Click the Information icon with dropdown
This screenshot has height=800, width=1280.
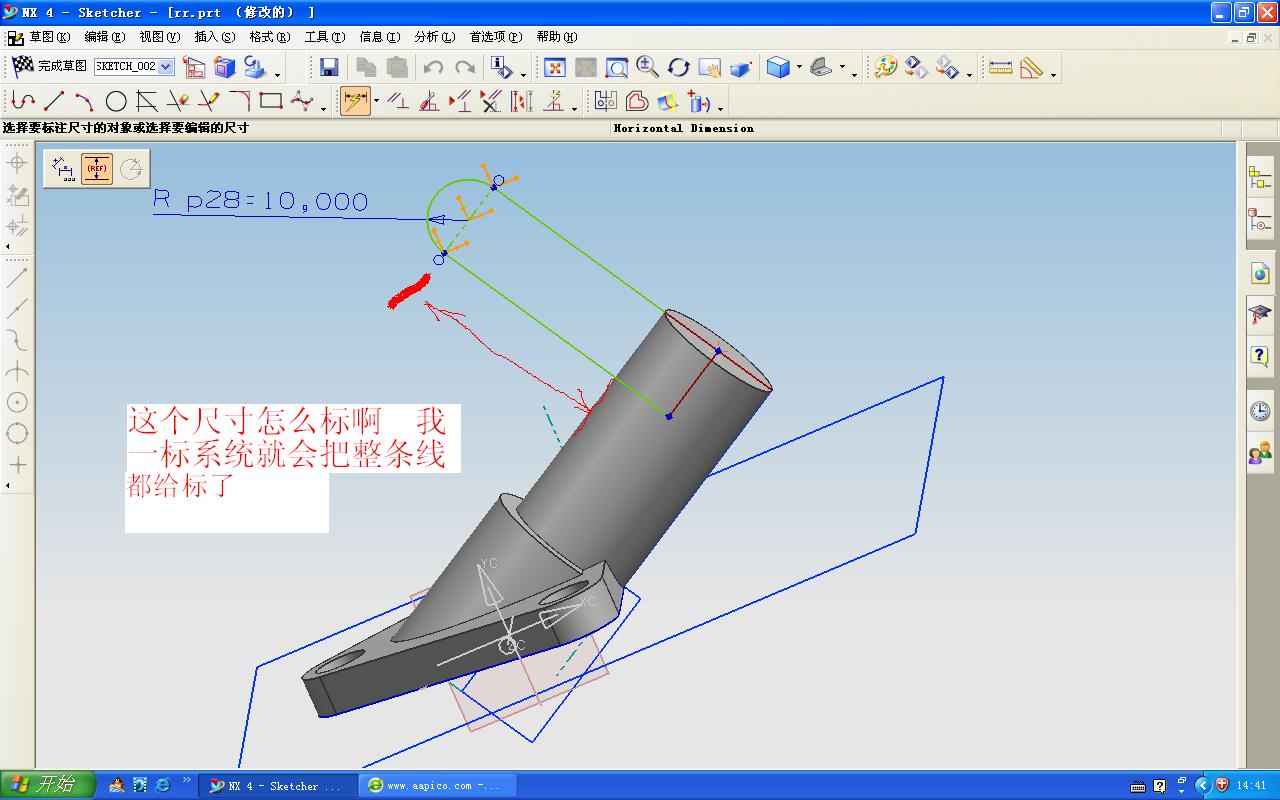(501, 68)
